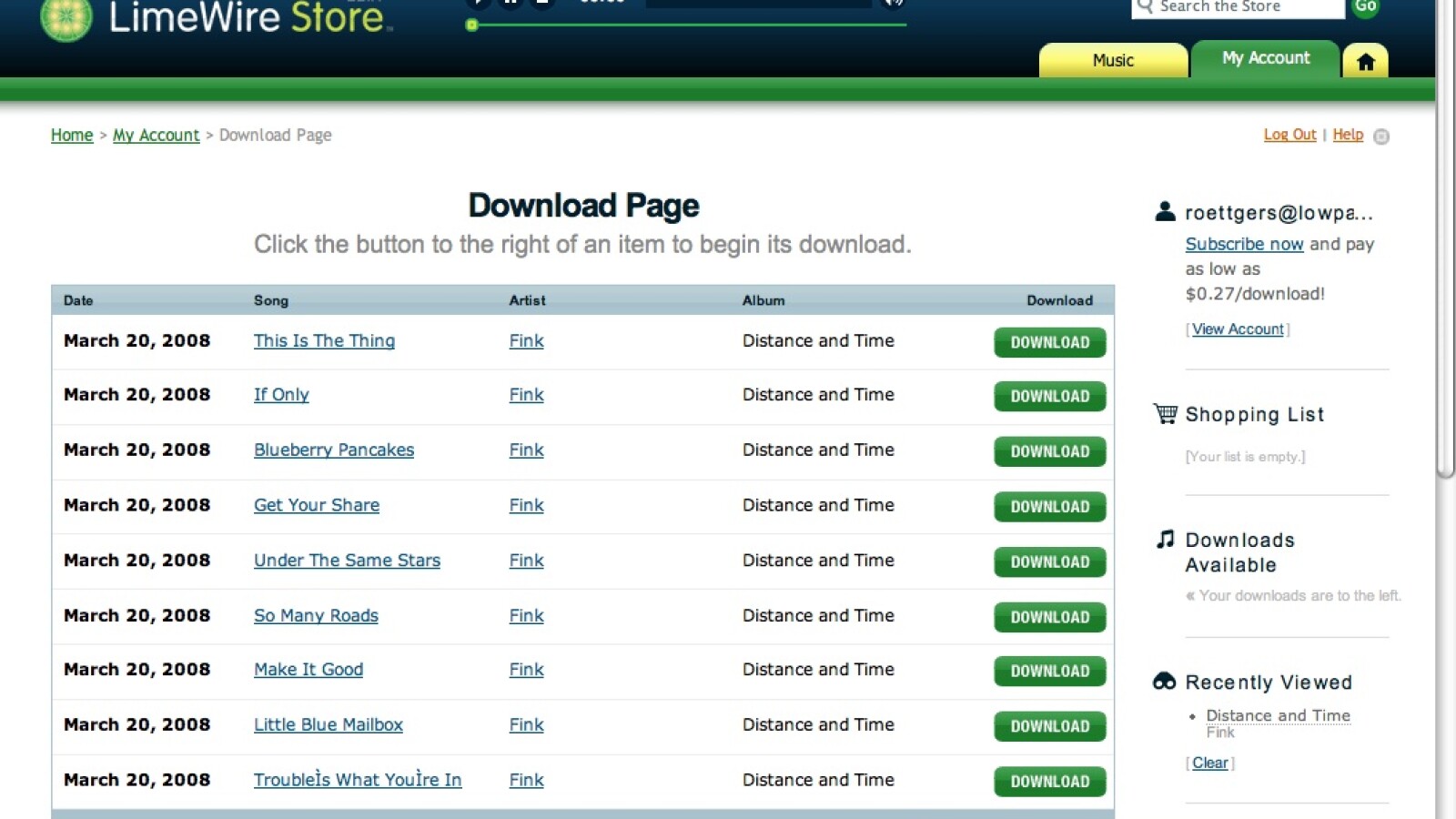The width and height of the screenshot is (1456, 819).
Task: Click the user profile icon
Action: pos(1165,212)
